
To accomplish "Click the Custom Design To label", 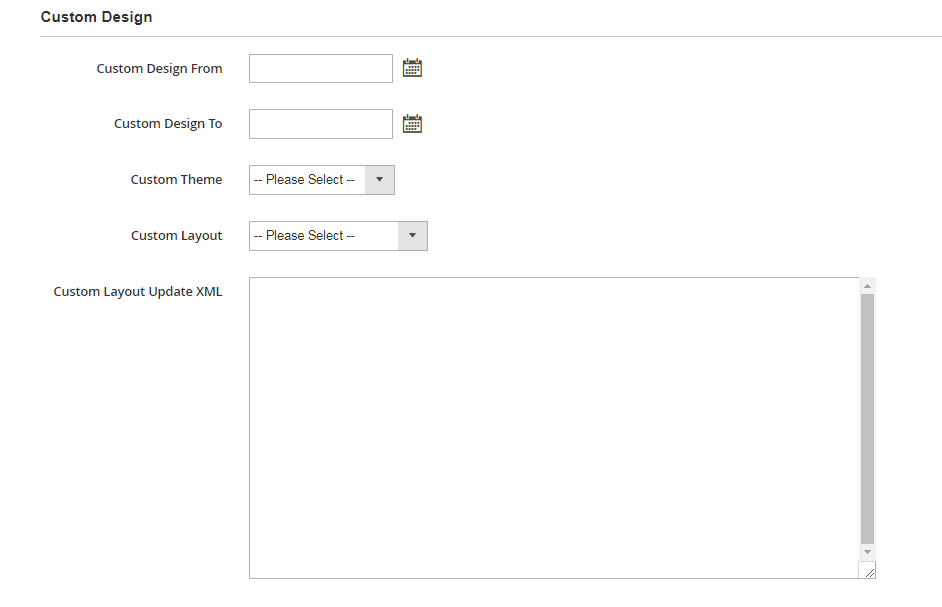I will tap(168, 123).
